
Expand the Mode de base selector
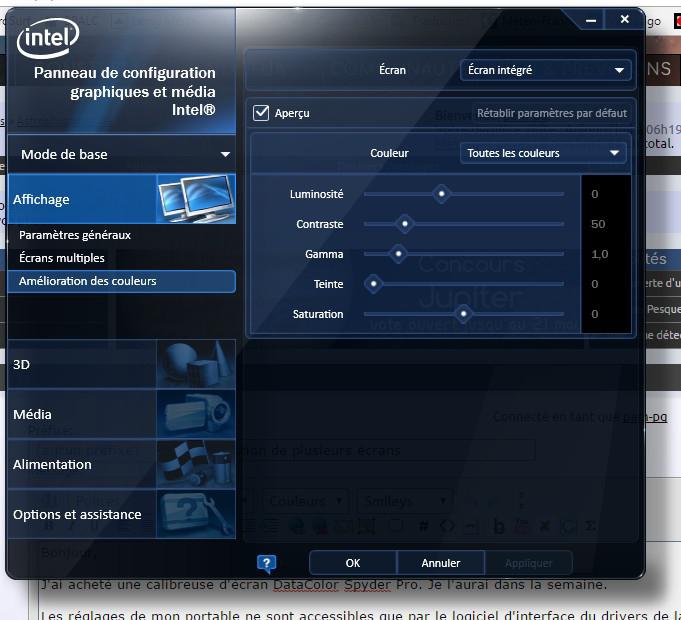(122, 154)
